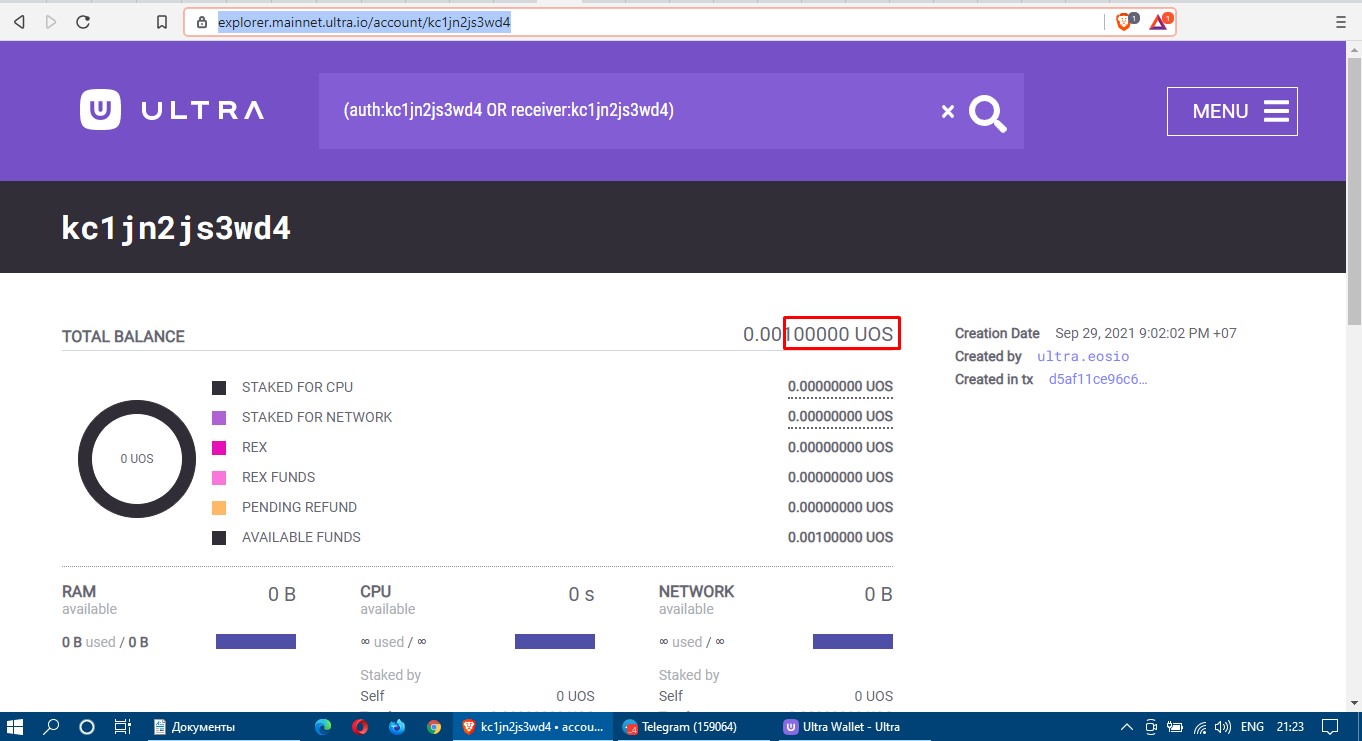The image size is (1362, 741).
Task: Click the Staked for CPU color swatch
Action: pos(219,387)
